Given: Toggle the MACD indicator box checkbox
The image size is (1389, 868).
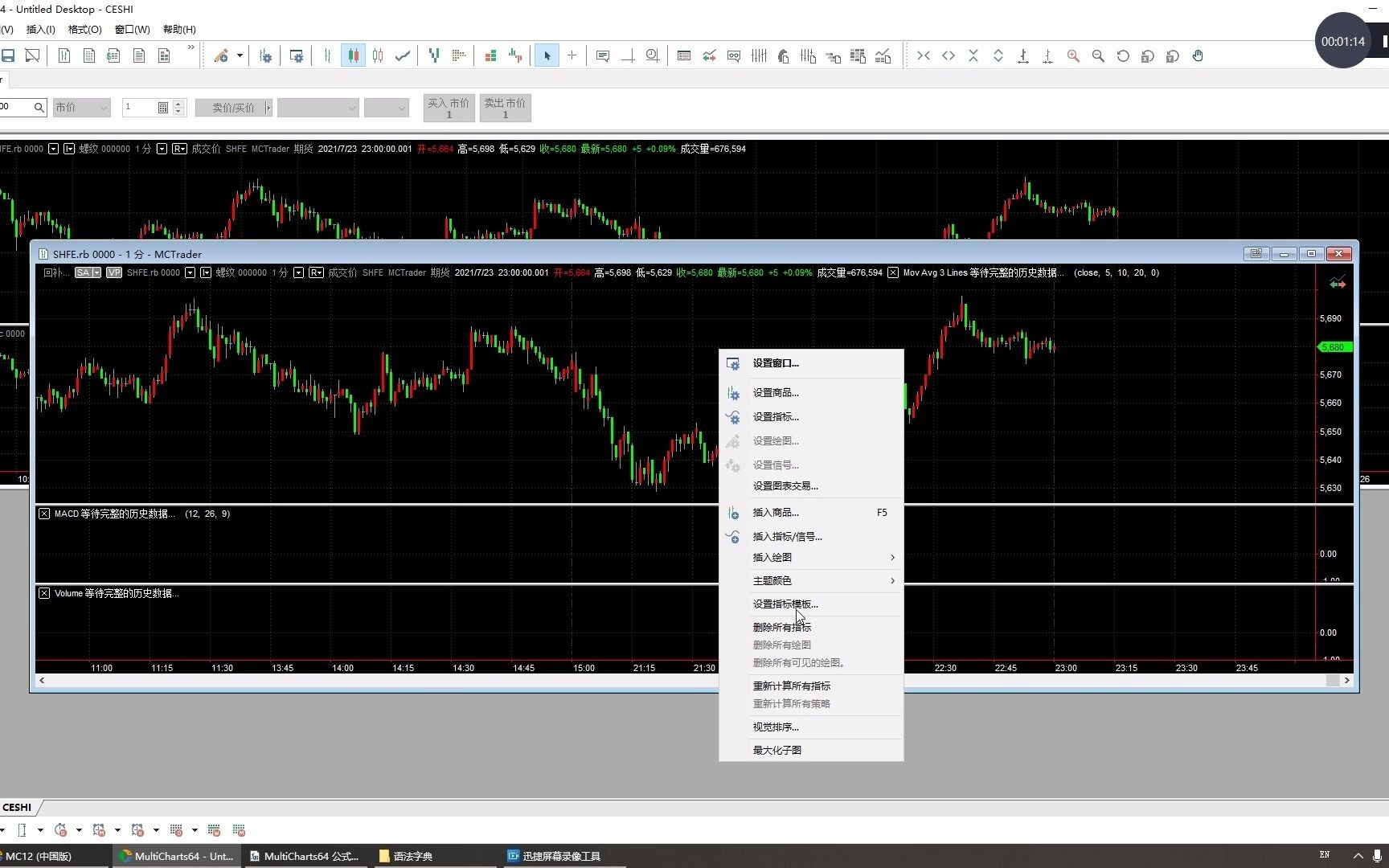Looking at the screenshot, I should tap(43, 514).
